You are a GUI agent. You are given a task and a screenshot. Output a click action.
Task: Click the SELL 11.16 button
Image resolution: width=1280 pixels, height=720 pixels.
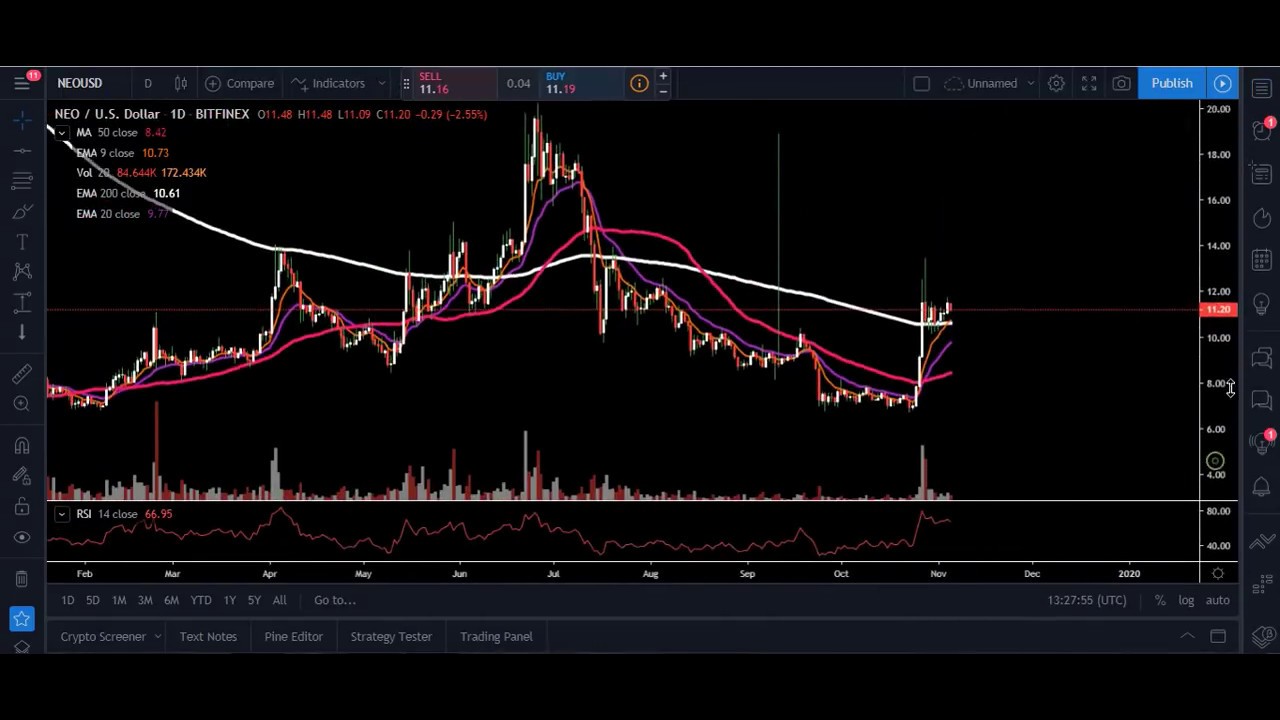456,83
